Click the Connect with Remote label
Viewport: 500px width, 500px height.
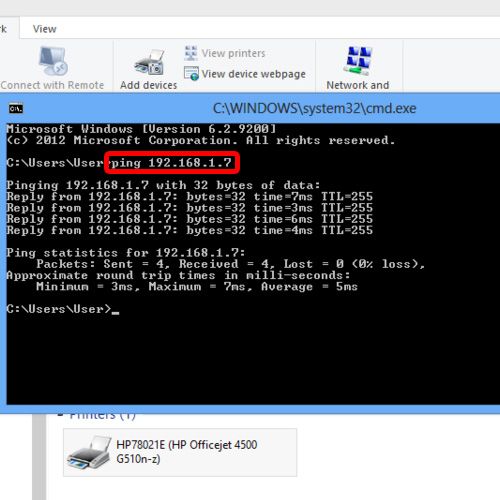(52, 85)
